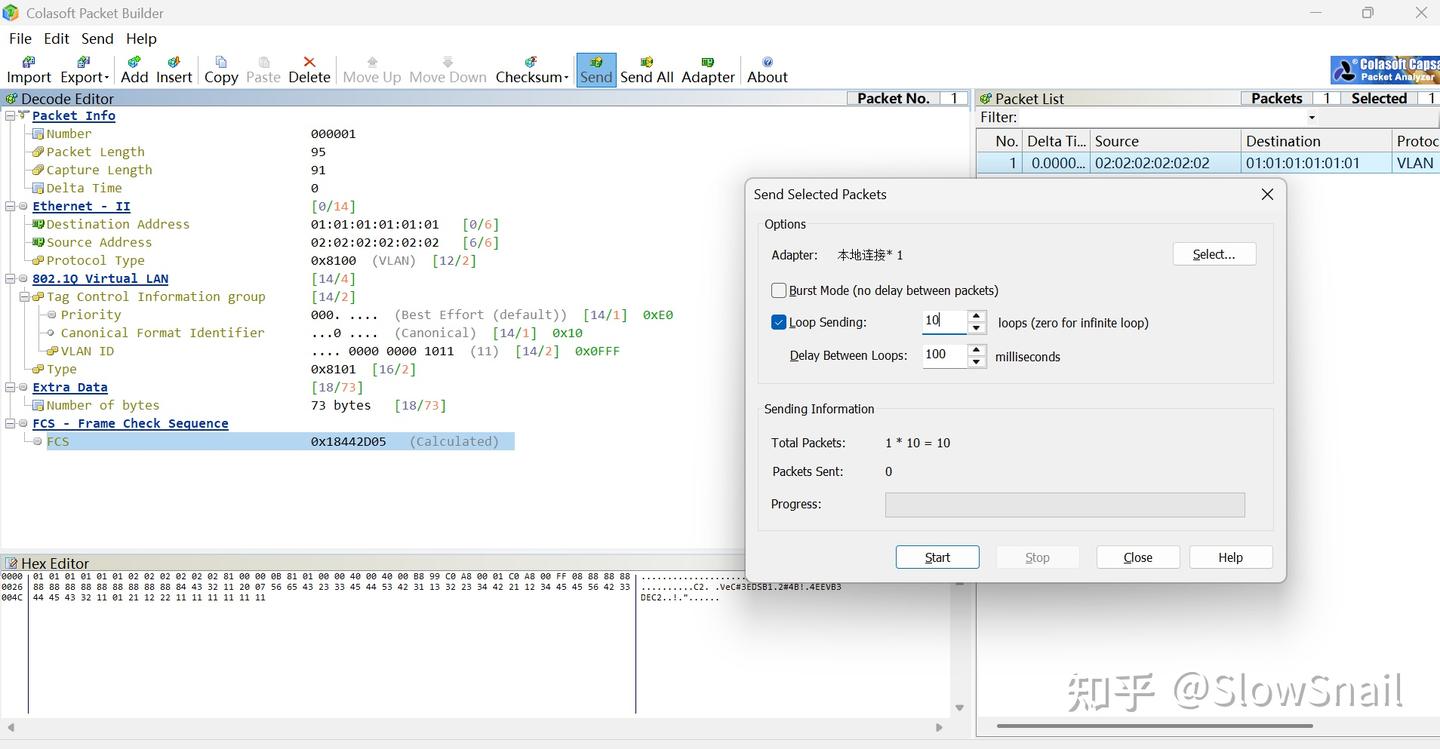Screen dimensions: 1440x749
Task: Click the Select... adapter button
Action: [x=1214, y=255]
